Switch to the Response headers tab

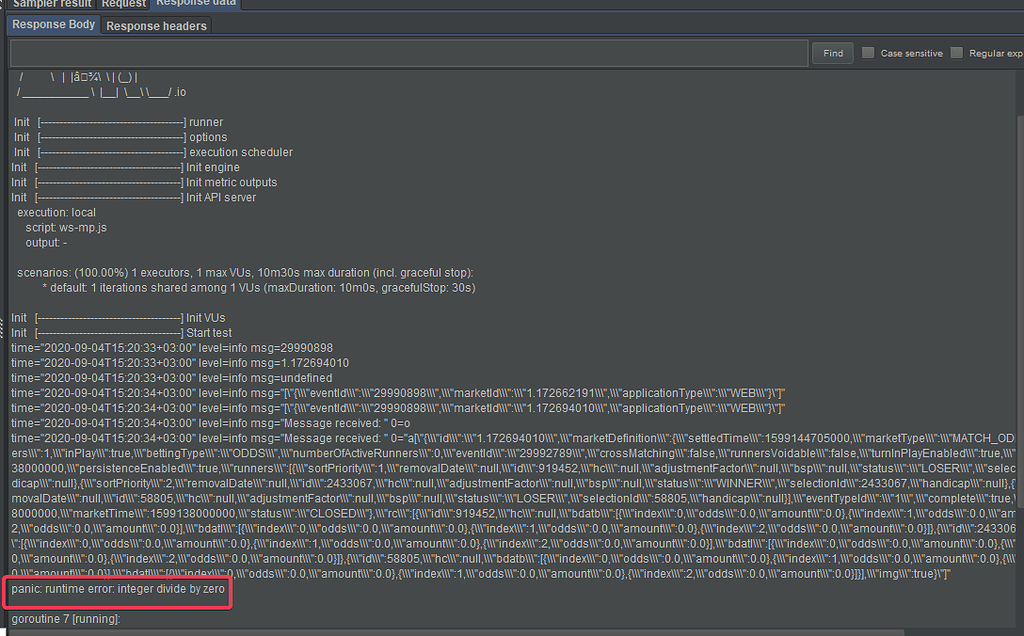coord(156,25)
